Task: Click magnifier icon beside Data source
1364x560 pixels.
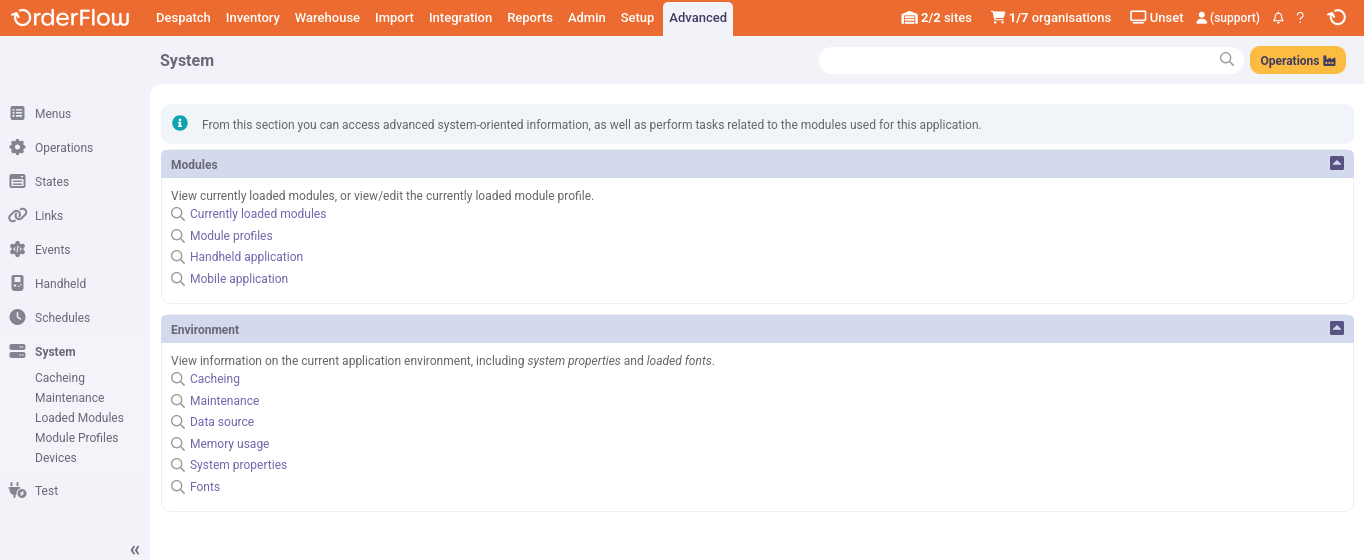Action: tap(178, 422)
